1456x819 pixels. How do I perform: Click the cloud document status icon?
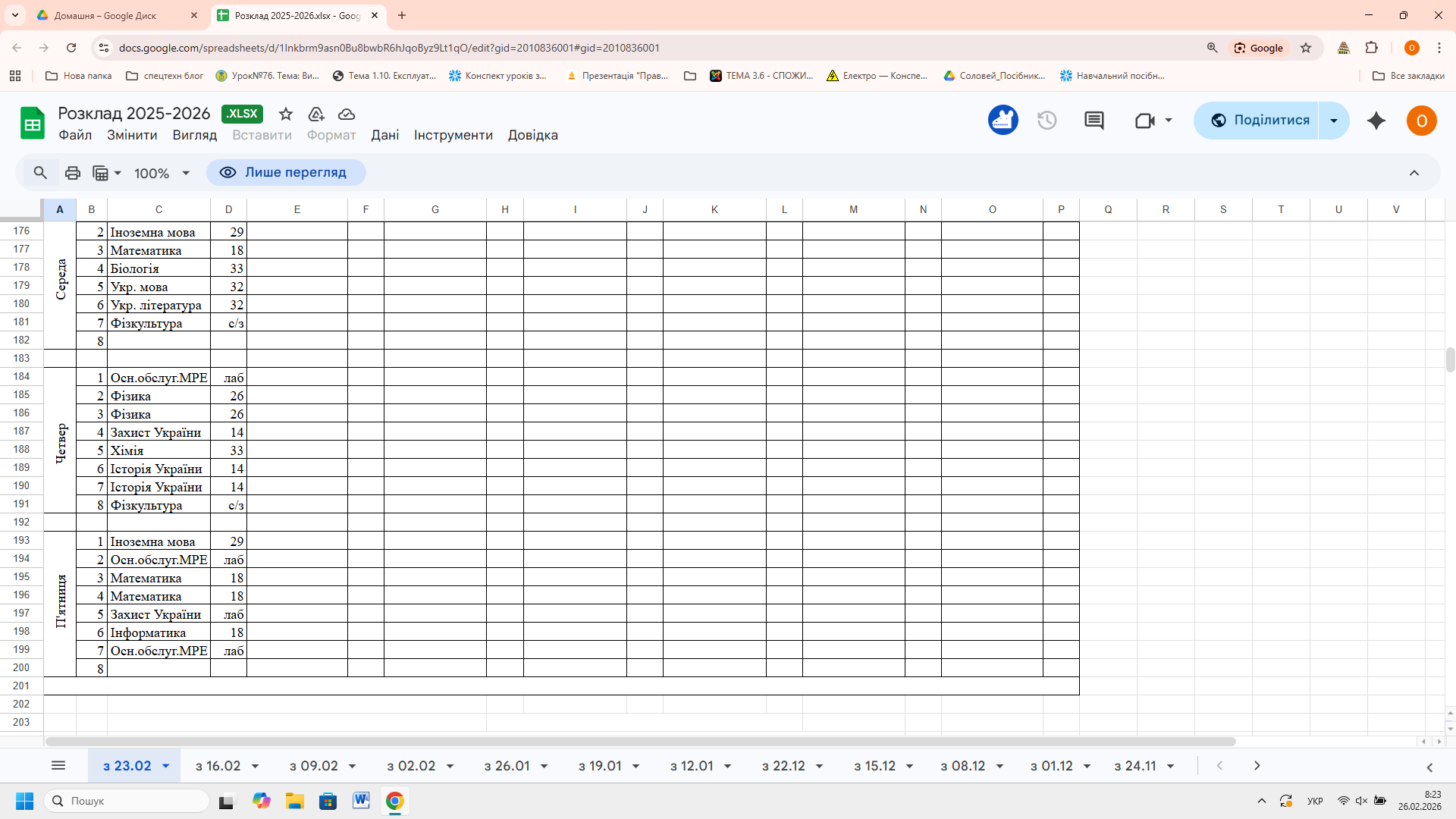(347, 114)
